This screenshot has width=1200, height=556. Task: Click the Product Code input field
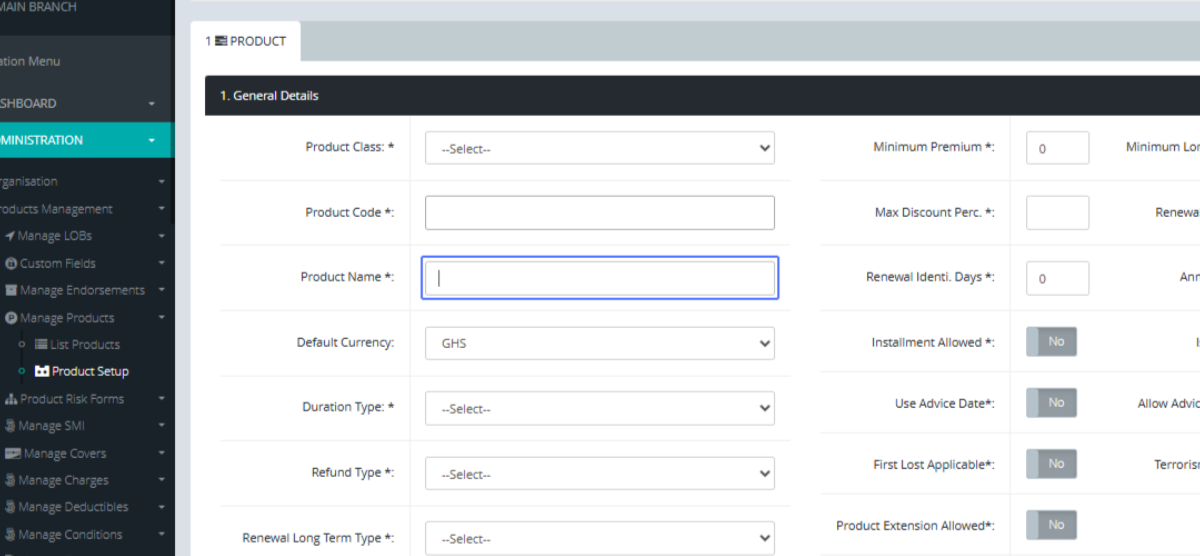click(x=599, y=213)
